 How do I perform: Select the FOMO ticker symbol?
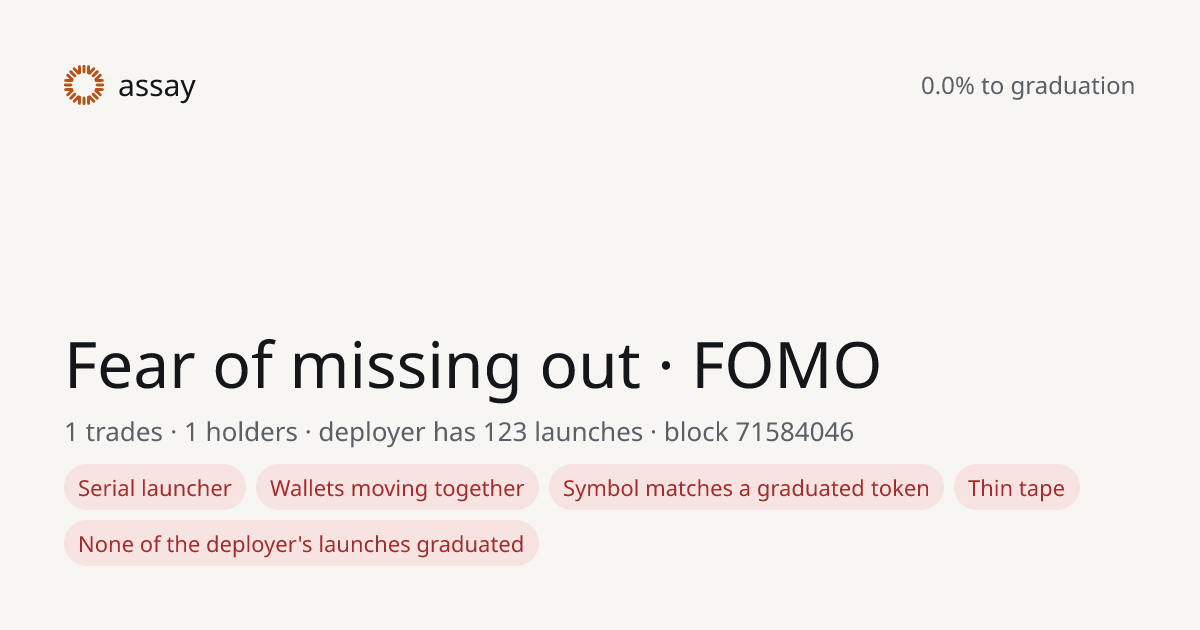[786, 366]
